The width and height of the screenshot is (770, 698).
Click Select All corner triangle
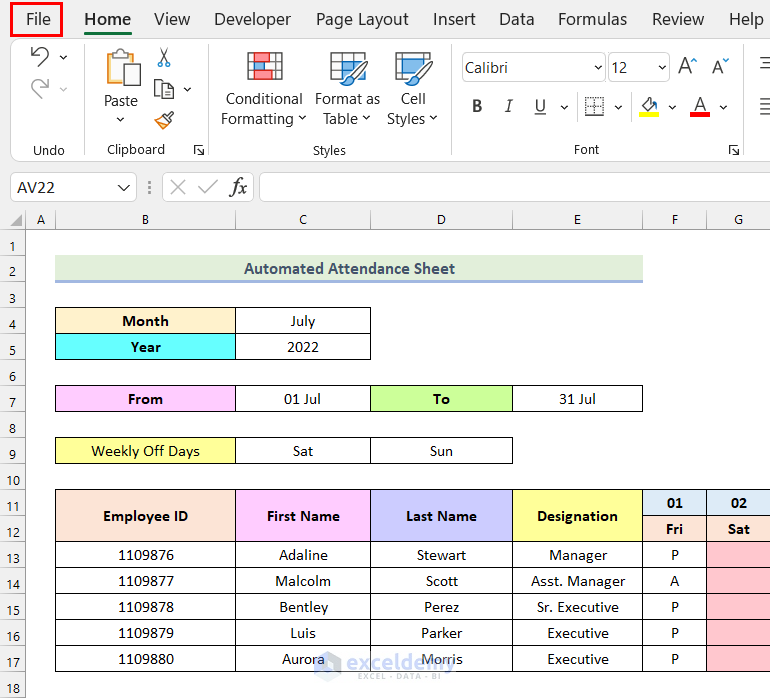pyautogui.click(x=16, y=220)
